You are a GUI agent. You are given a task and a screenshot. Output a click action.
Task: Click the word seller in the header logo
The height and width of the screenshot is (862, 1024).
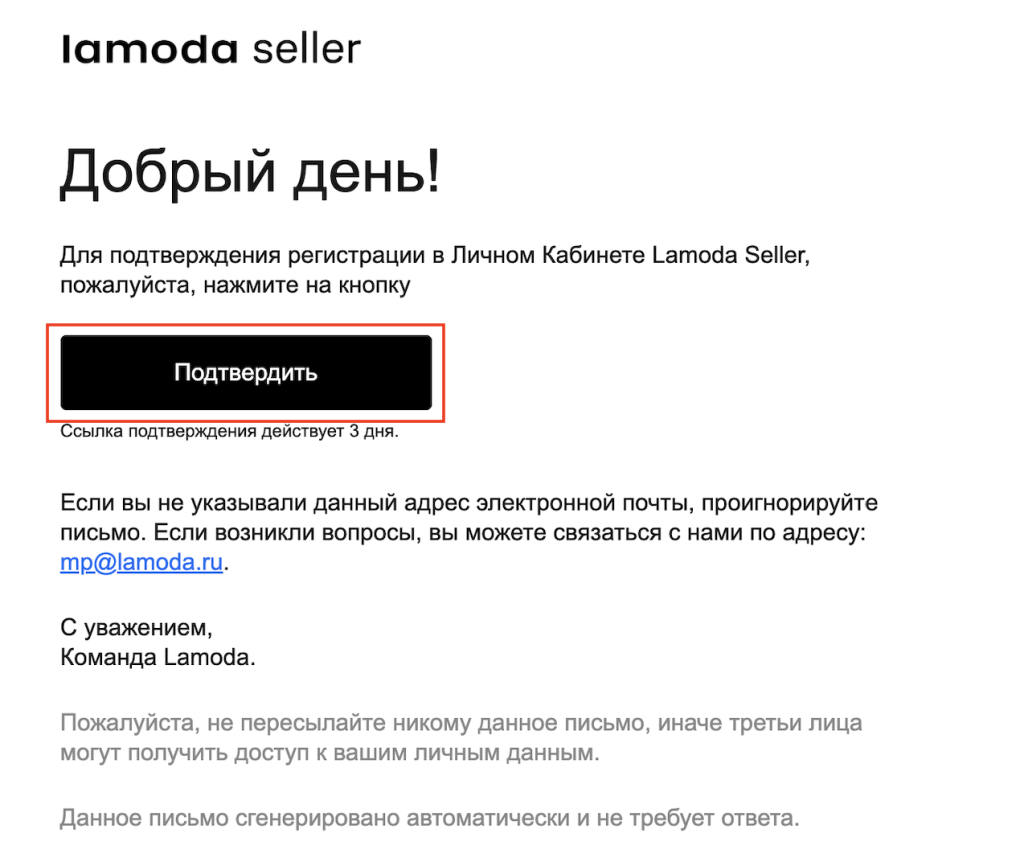point(306,49)
